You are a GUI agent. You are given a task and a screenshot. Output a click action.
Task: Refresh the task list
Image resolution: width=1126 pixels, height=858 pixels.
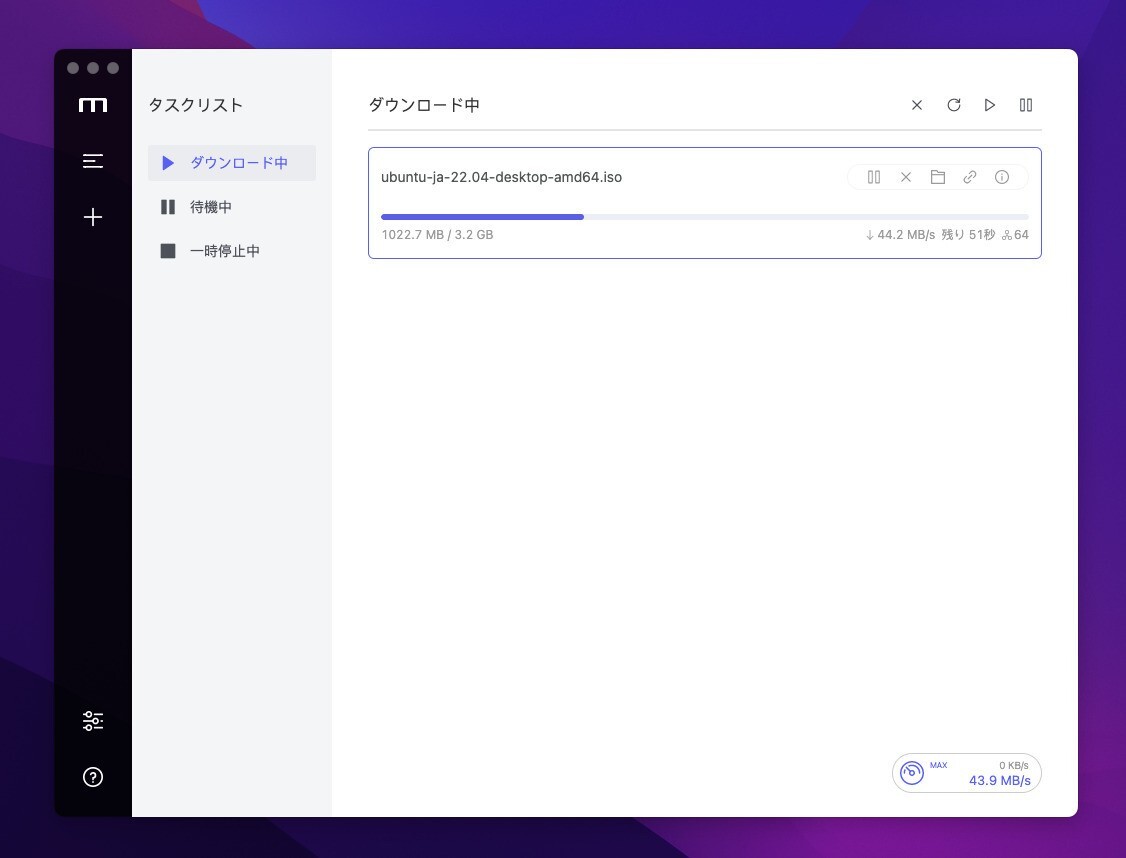(954, 105)
